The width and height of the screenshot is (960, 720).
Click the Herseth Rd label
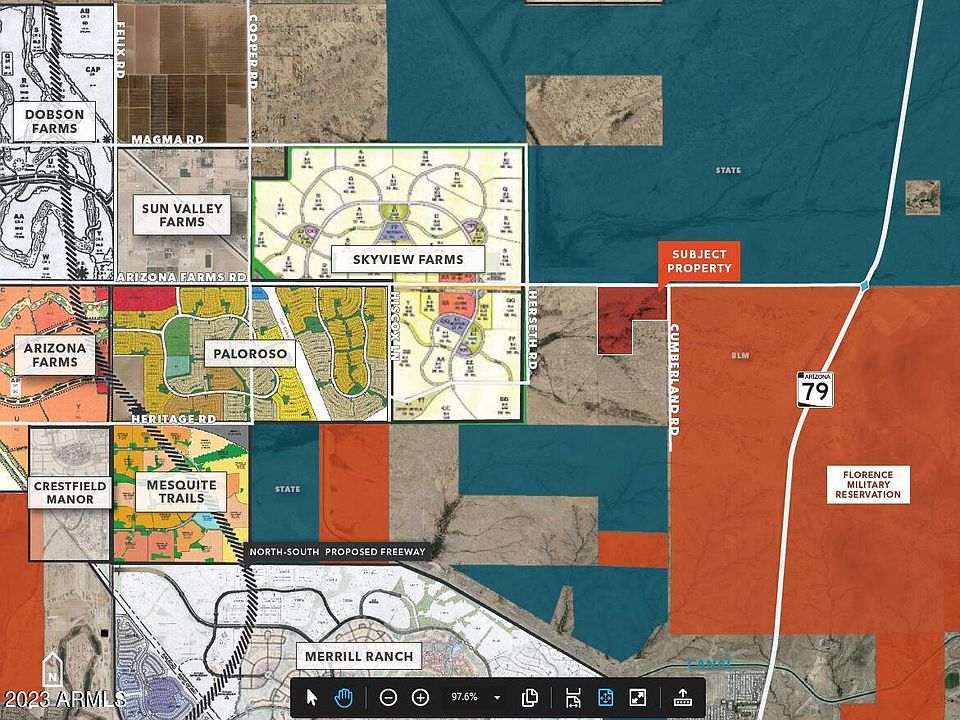coord(532,329)
